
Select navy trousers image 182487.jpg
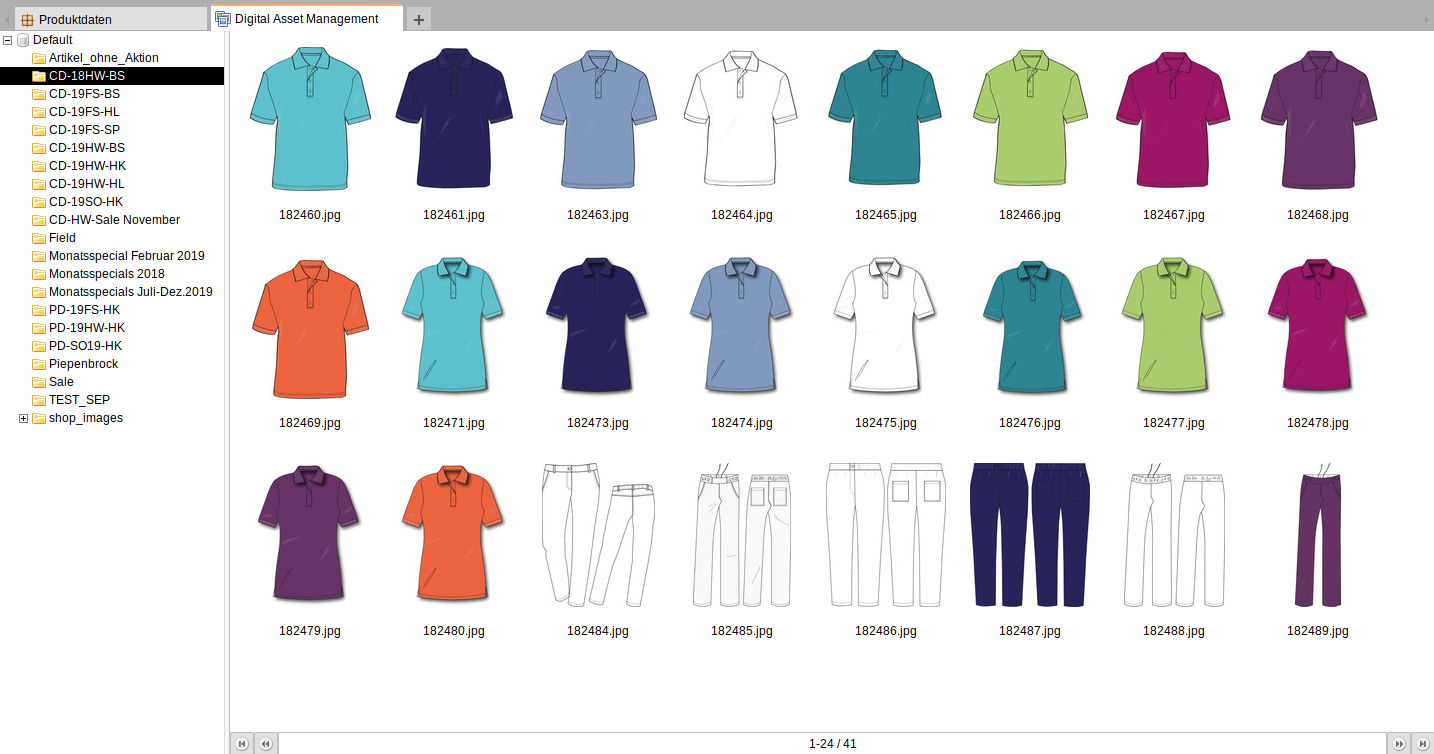pos(1030,535)
